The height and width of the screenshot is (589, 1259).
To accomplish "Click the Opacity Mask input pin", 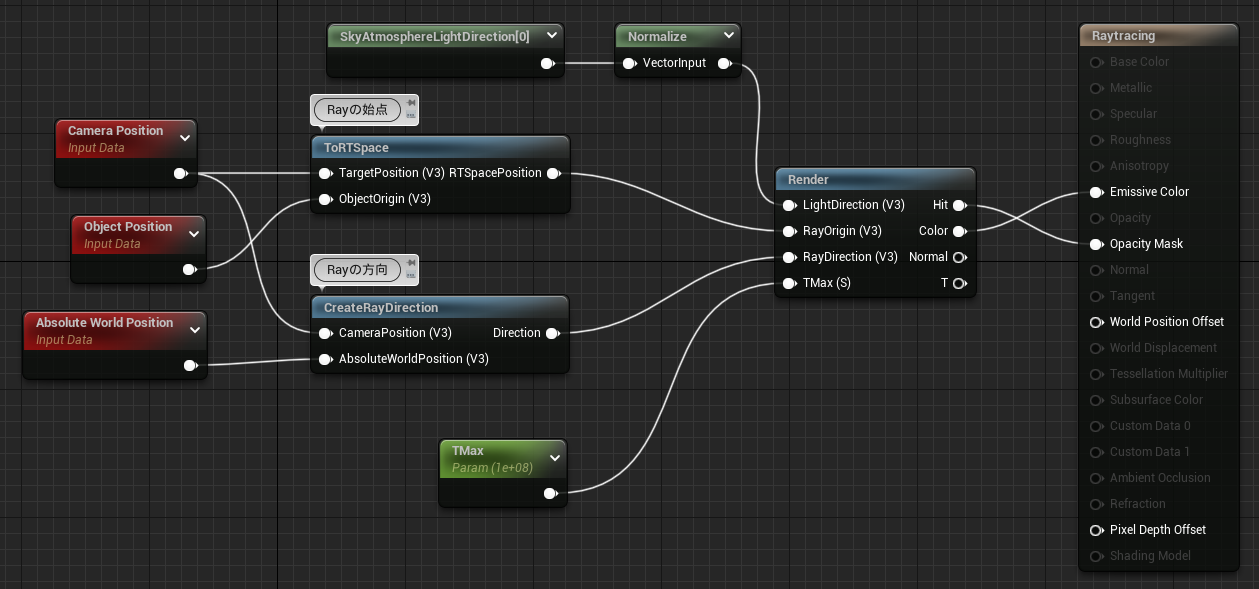I will tap(1097, 244).
